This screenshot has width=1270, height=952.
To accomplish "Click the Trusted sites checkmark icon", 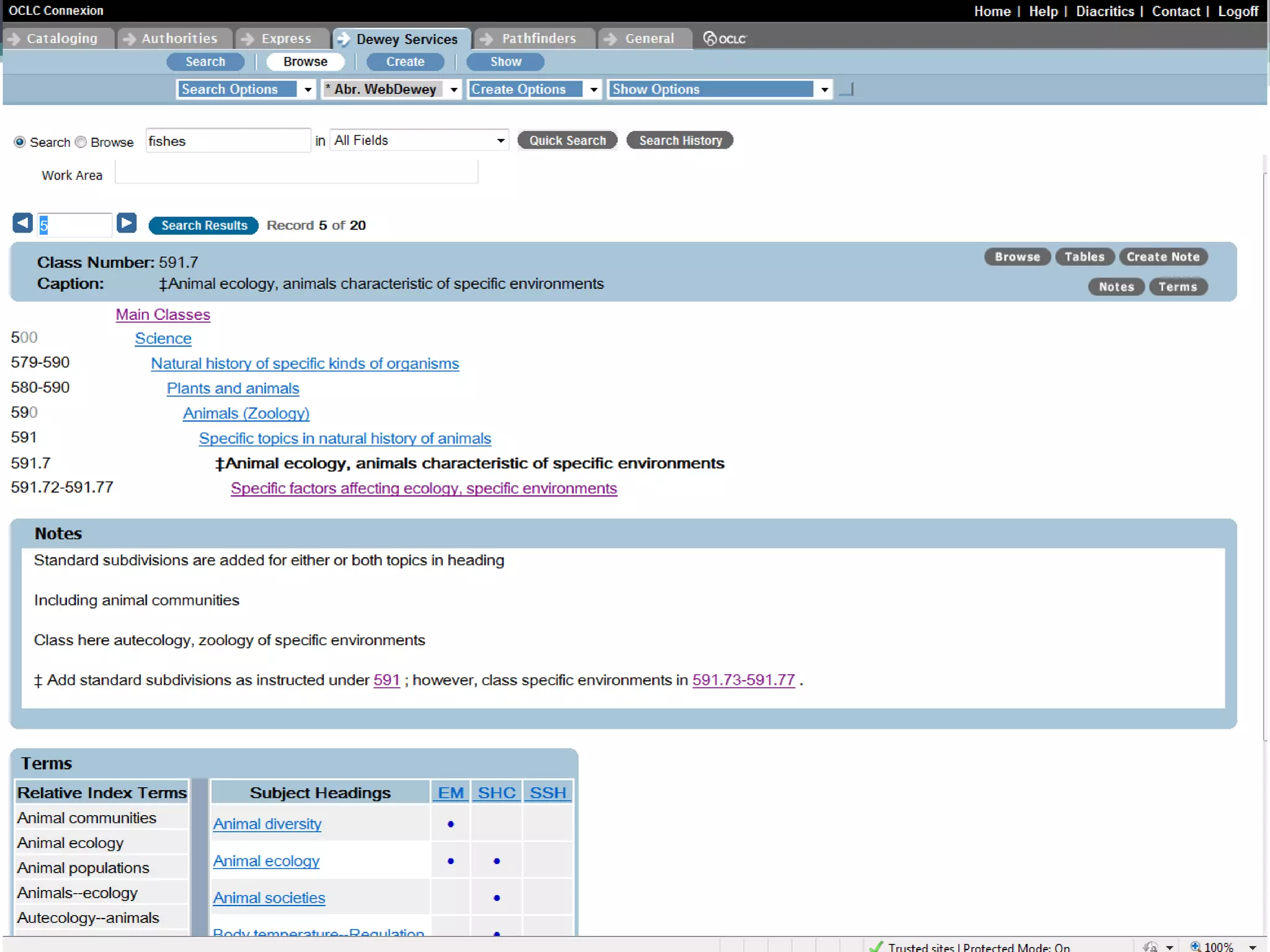I will (876, 946).
